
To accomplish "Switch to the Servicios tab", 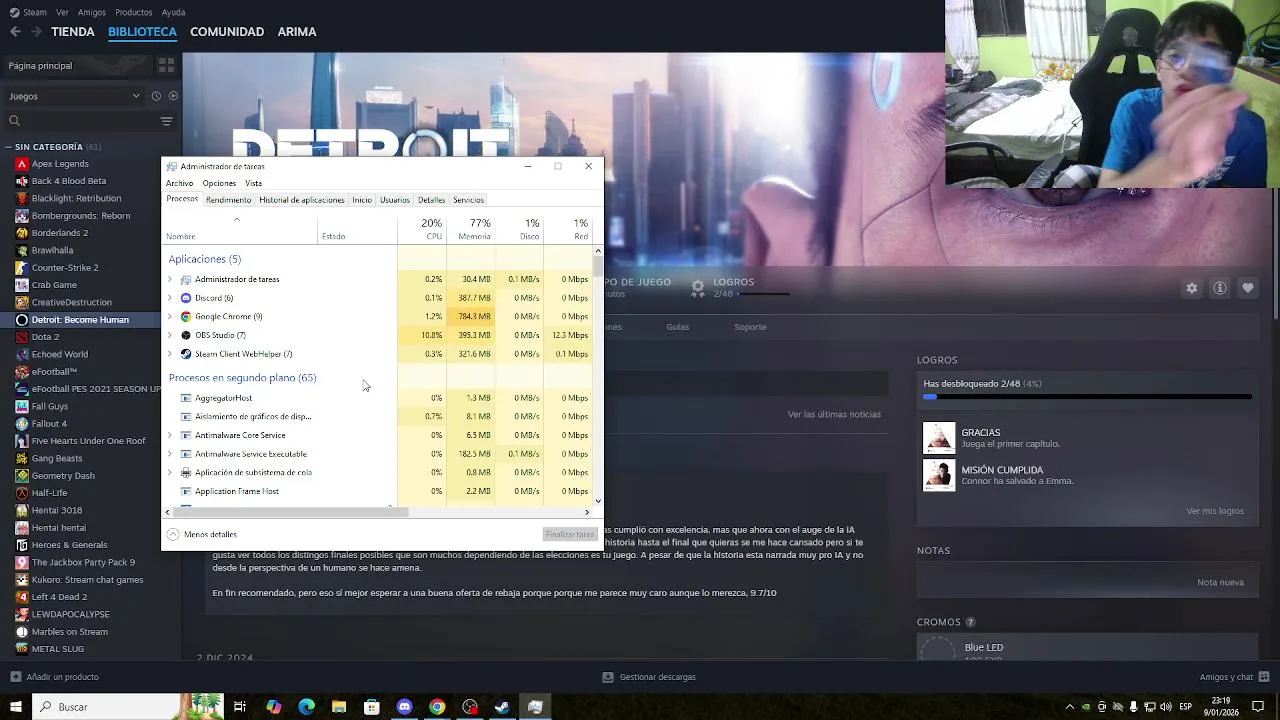I will (468, 200).
